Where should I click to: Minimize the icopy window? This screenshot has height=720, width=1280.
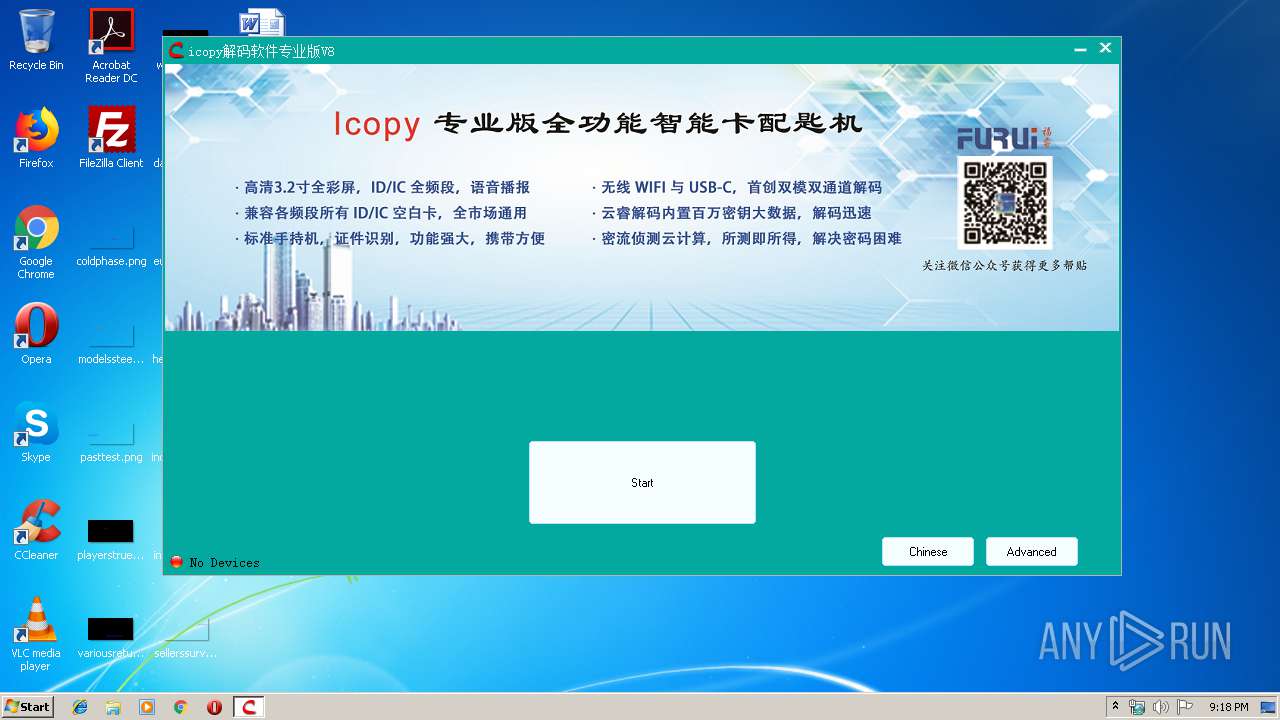click(1080, 49)
